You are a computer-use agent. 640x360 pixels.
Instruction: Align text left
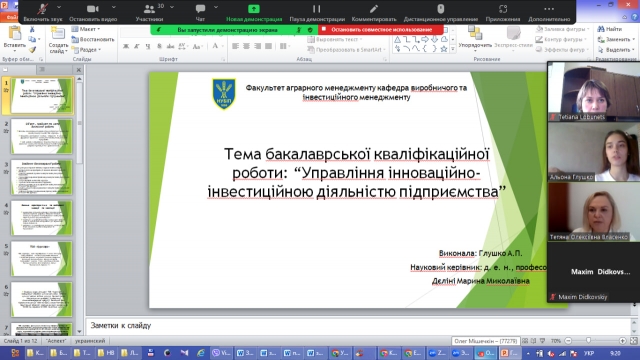pos(236,46)
